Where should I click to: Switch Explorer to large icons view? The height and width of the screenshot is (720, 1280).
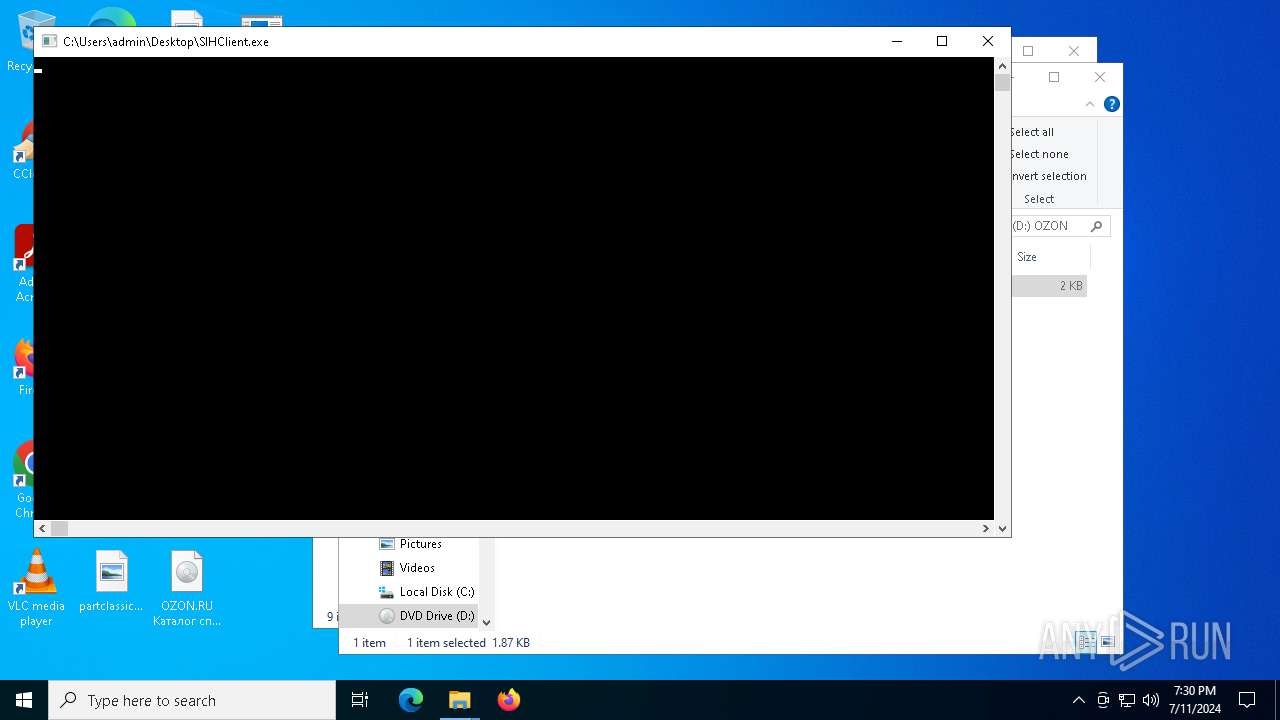click(x=1108, y=642)
